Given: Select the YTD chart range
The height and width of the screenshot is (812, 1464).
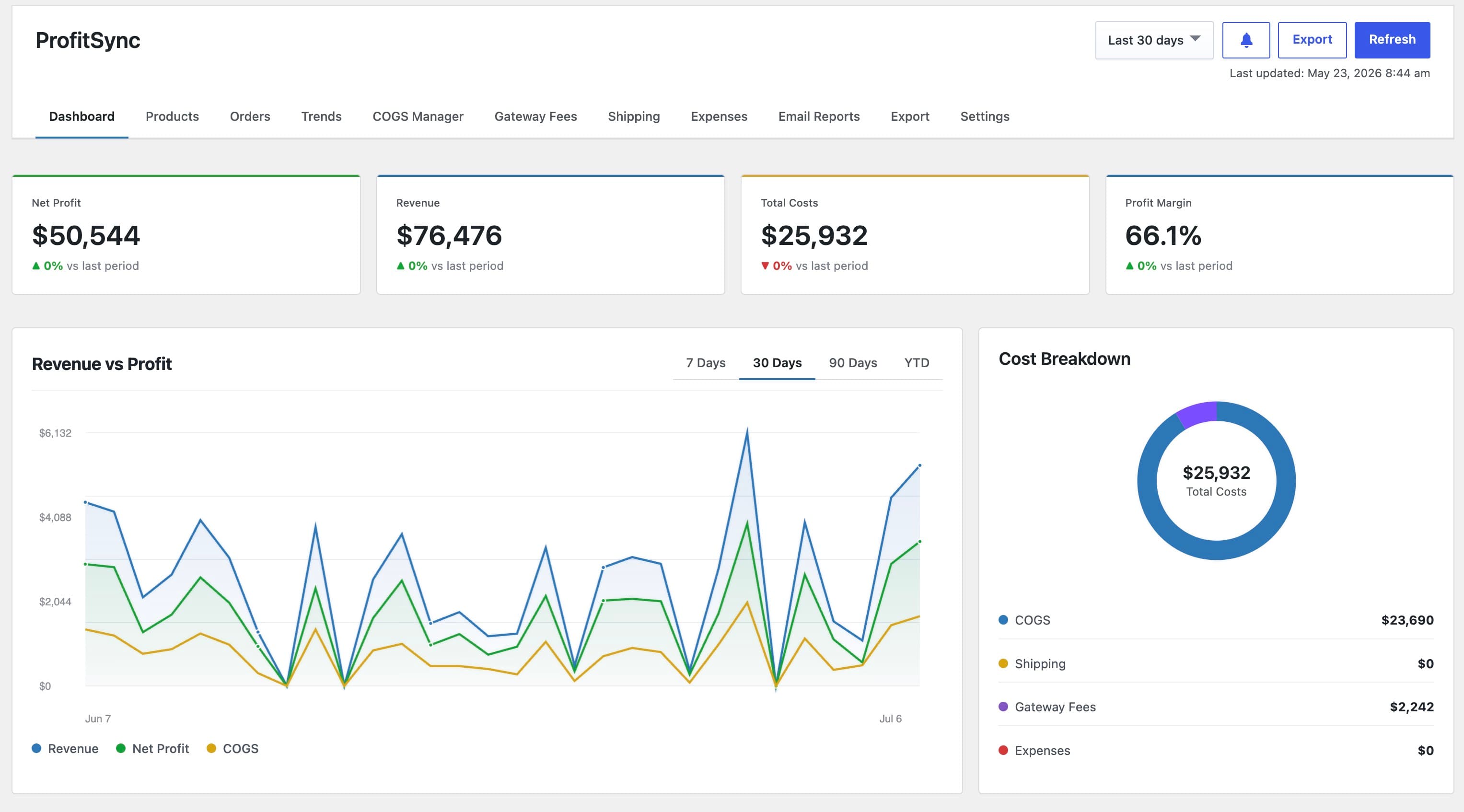Looking at the screenshot, I should pyautogui.click(x=917, y=363).
